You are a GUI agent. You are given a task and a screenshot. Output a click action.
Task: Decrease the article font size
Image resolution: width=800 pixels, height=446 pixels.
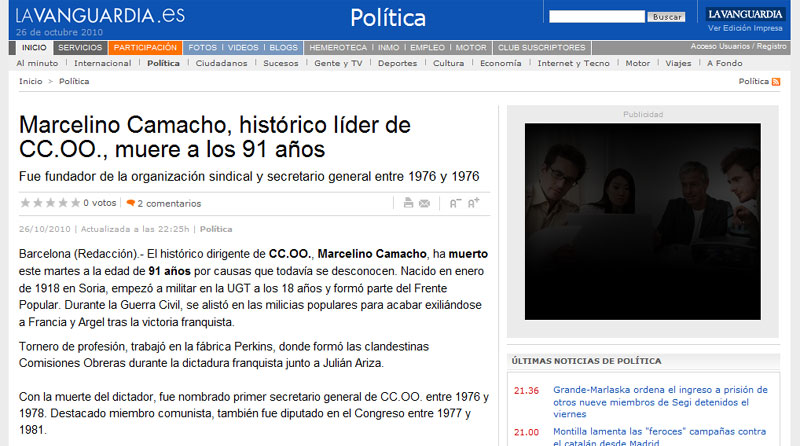pyautogui.click(x=455, y=203)
